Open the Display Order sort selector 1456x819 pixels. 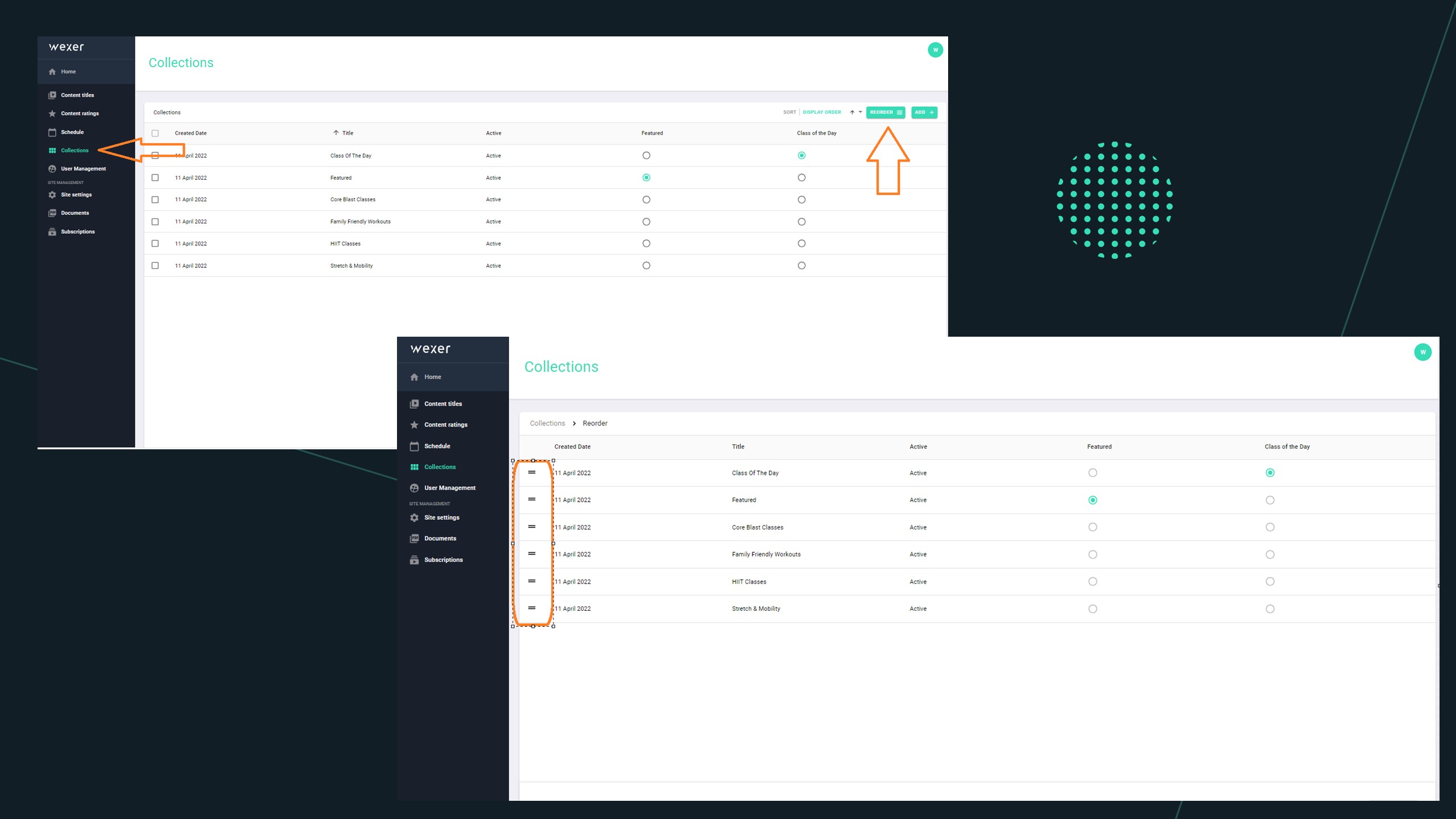click(821, 112)
